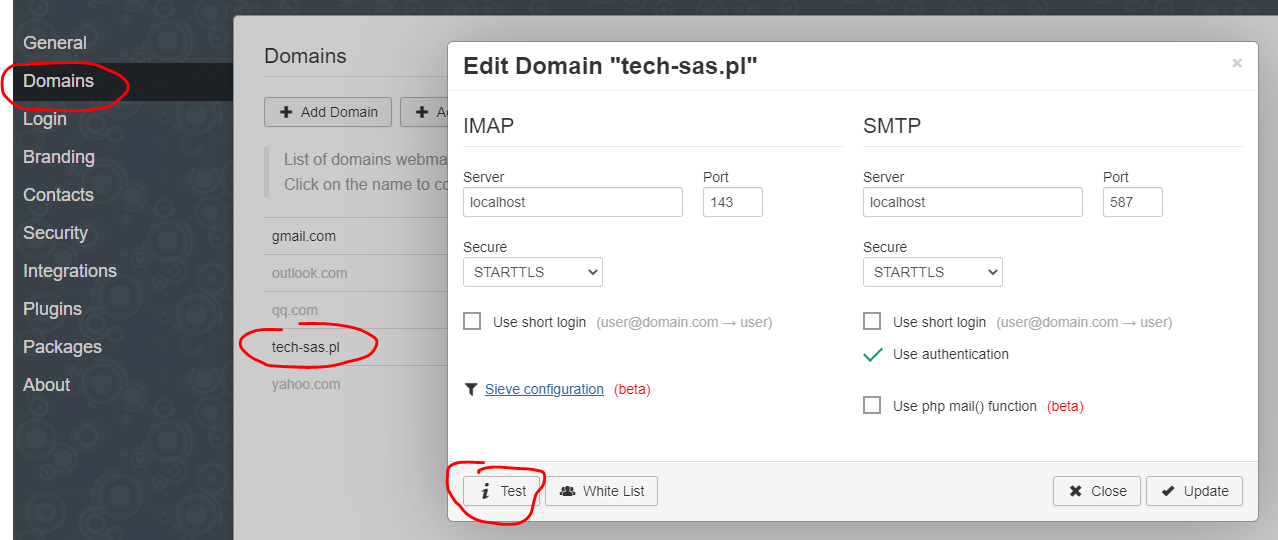Select yahoo.com in the domain list
The height and width of the screenshot is (540, 1278).
point(306,384)
